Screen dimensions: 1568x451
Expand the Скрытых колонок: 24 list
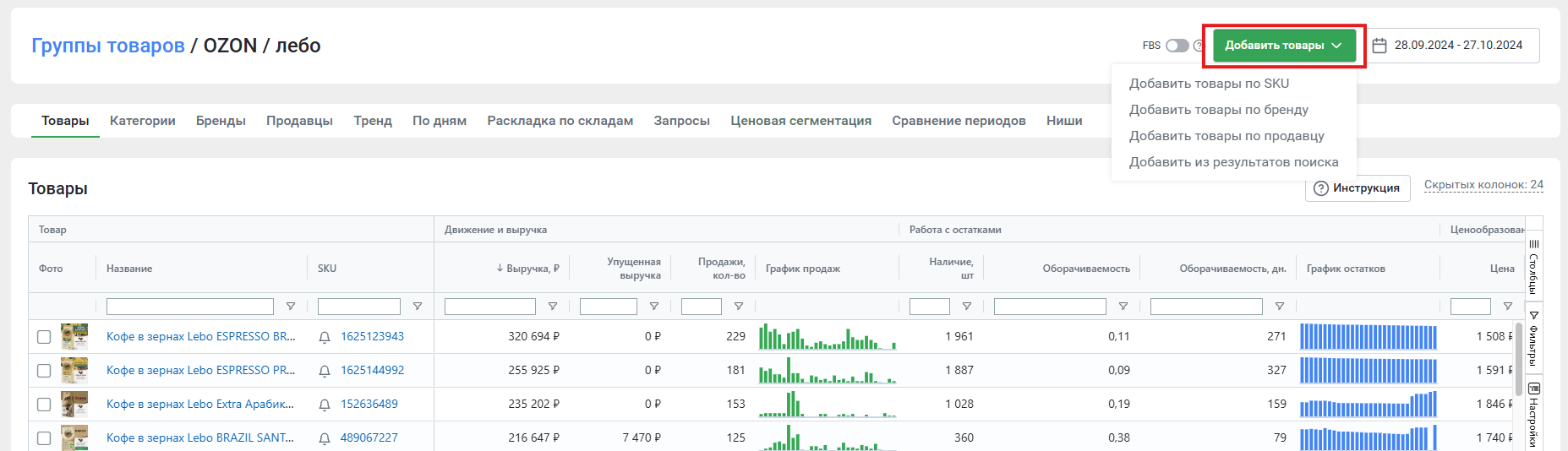1483,185
